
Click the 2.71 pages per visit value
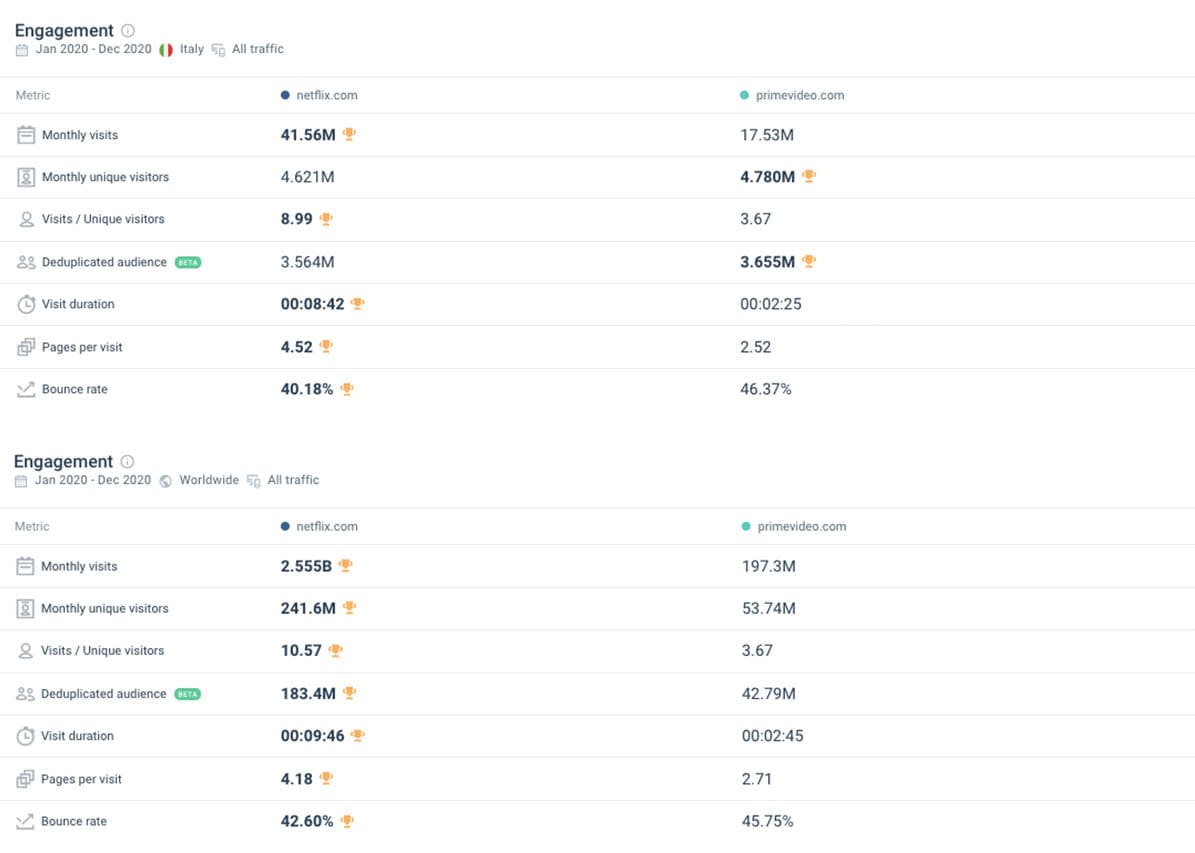tap(757, 779)
